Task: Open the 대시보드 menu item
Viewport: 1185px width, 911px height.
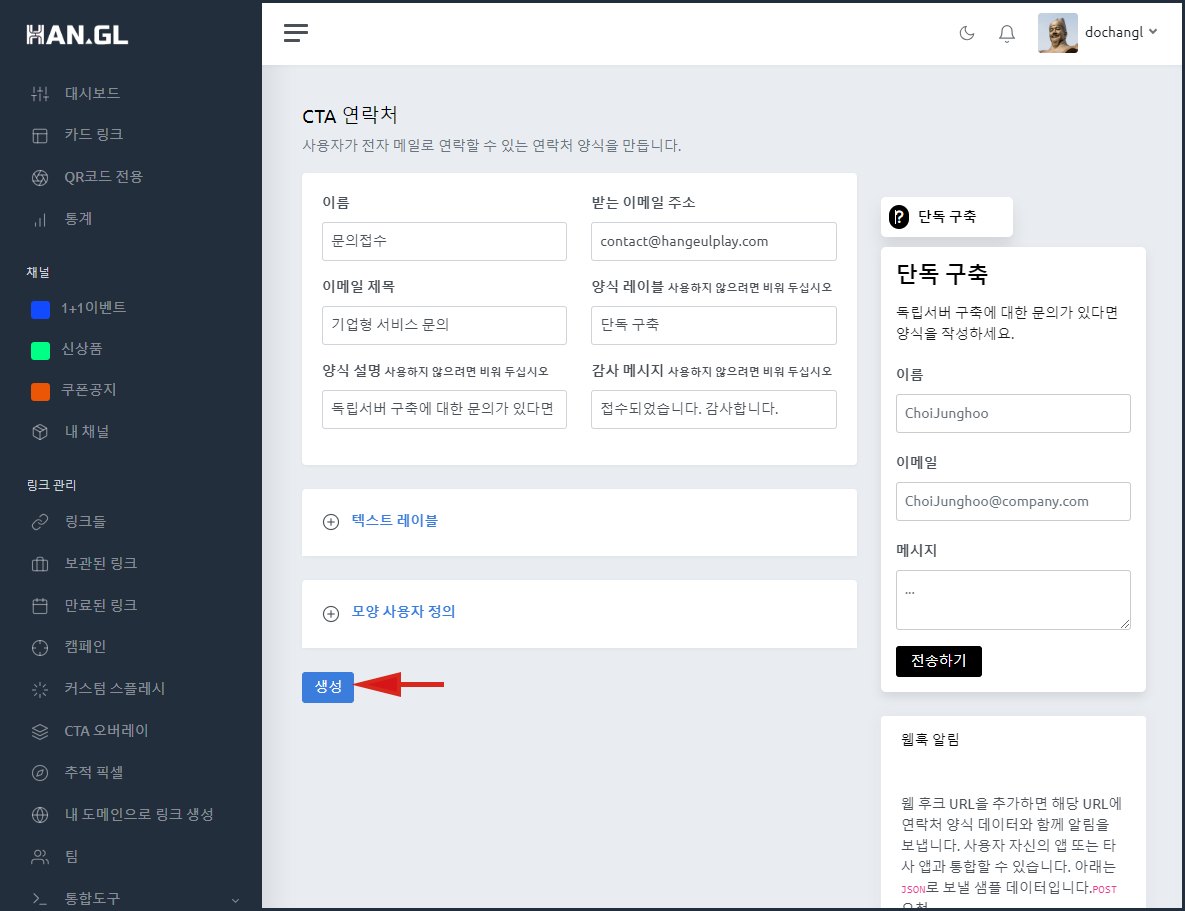Action: pyautogui.click(x=92, y=93)
